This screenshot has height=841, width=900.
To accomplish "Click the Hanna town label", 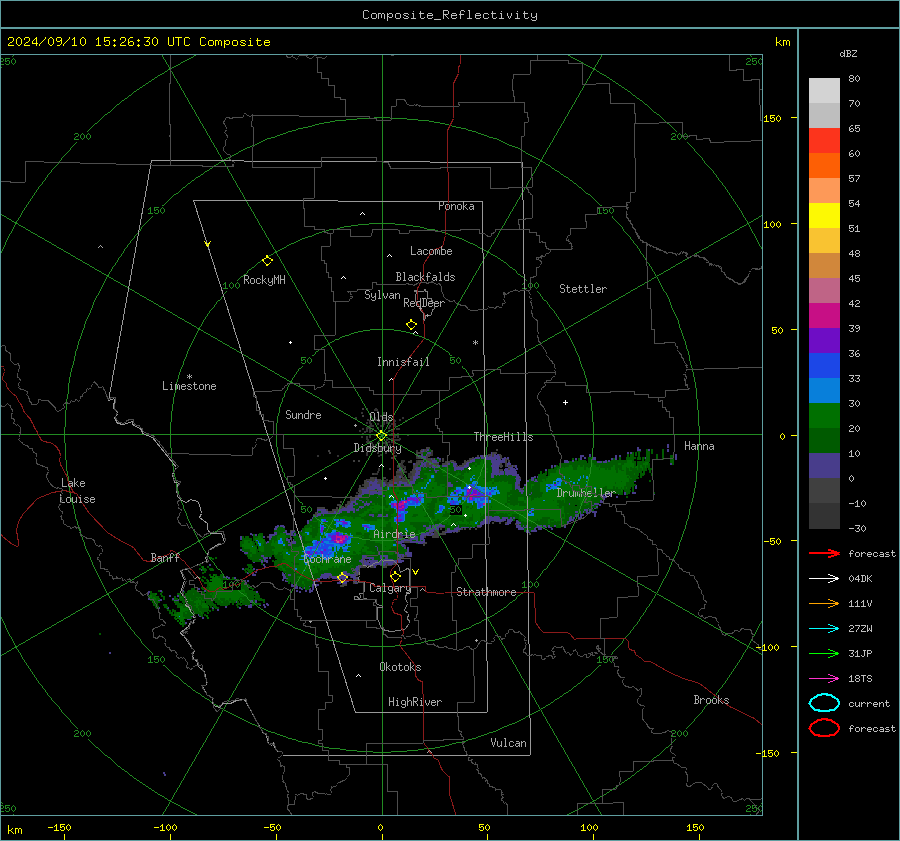I will 699,446.
